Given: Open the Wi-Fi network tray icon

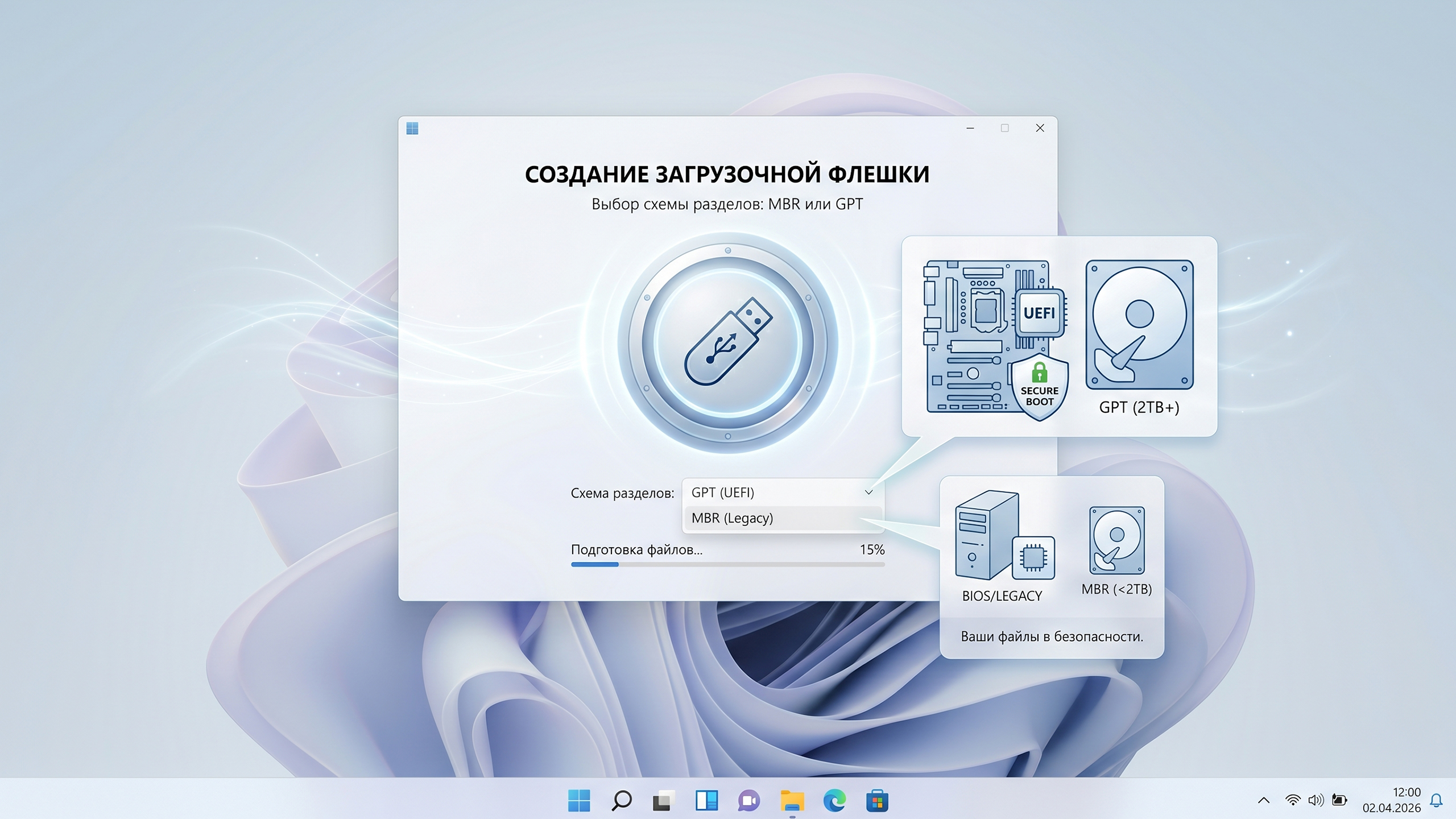Looking at the screenshot, I should (x=1292, y=800).
